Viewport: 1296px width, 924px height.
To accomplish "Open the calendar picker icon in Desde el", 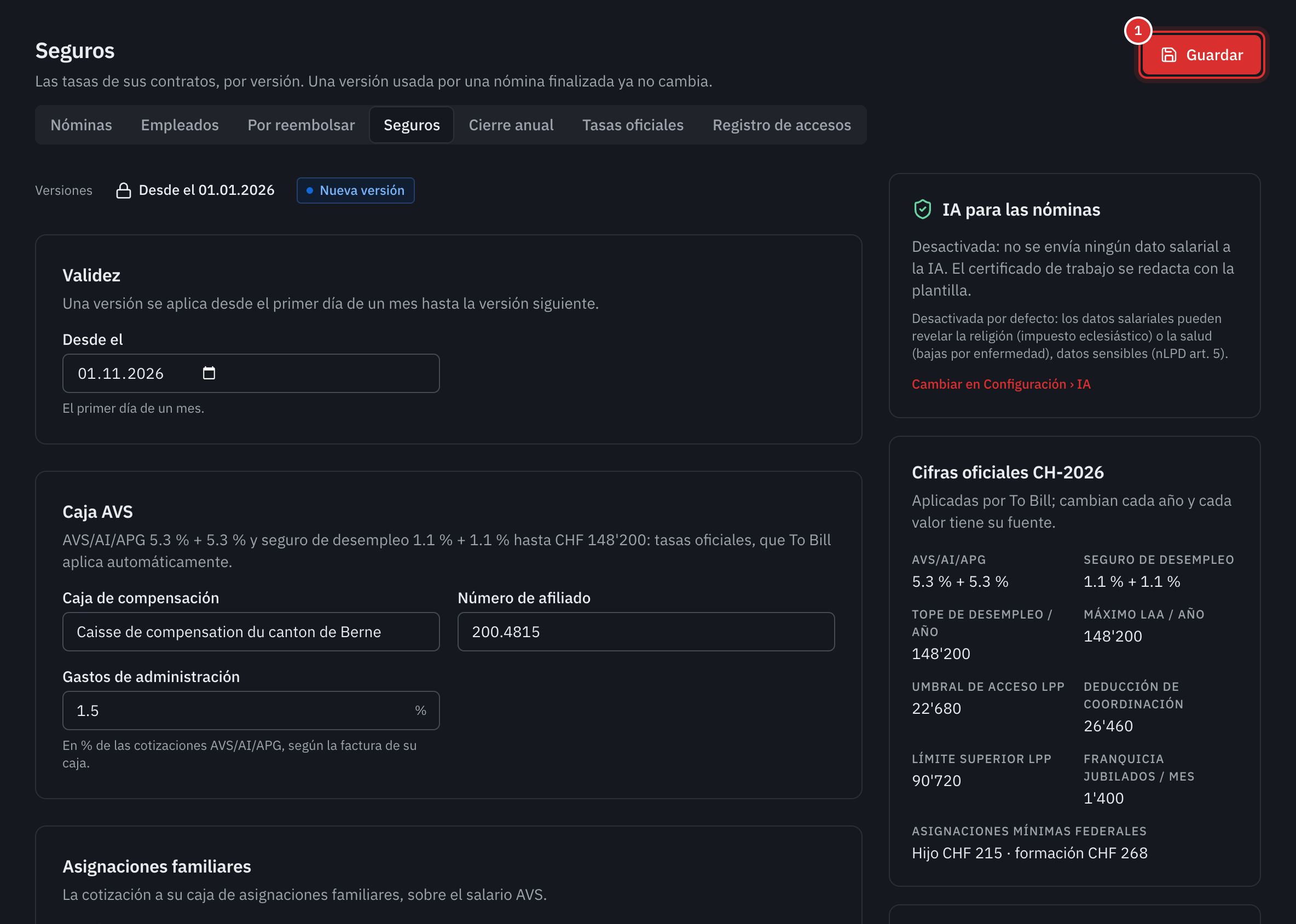I will pos(209,373).
